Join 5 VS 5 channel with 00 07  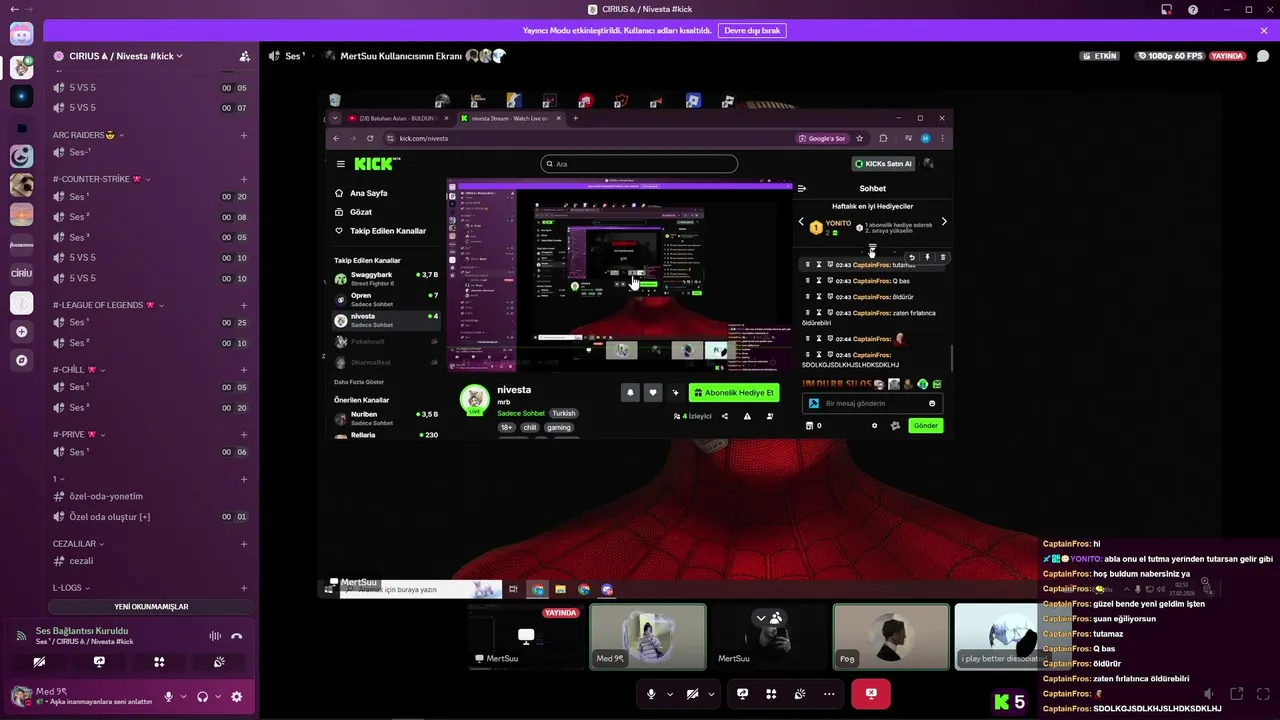tap(150, 107)
